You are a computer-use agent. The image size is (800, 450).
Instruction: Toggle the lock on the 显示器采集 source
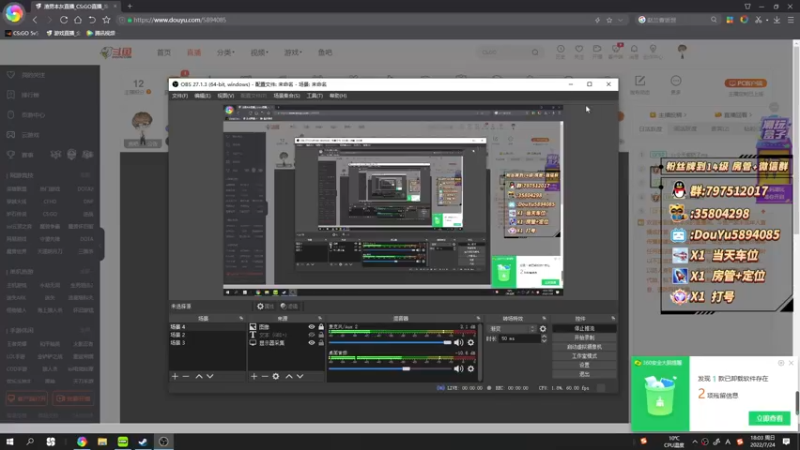tap(321, 343)
